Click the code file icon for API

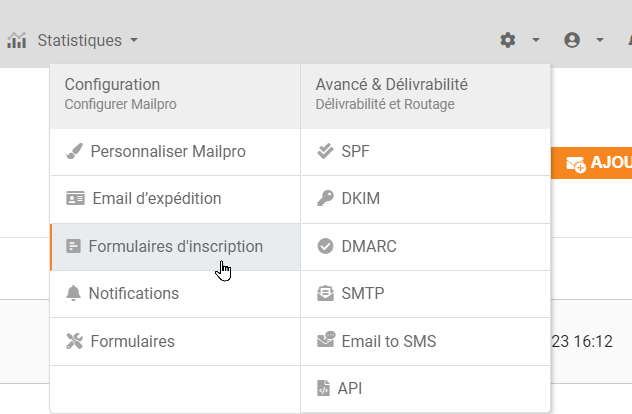323,388
